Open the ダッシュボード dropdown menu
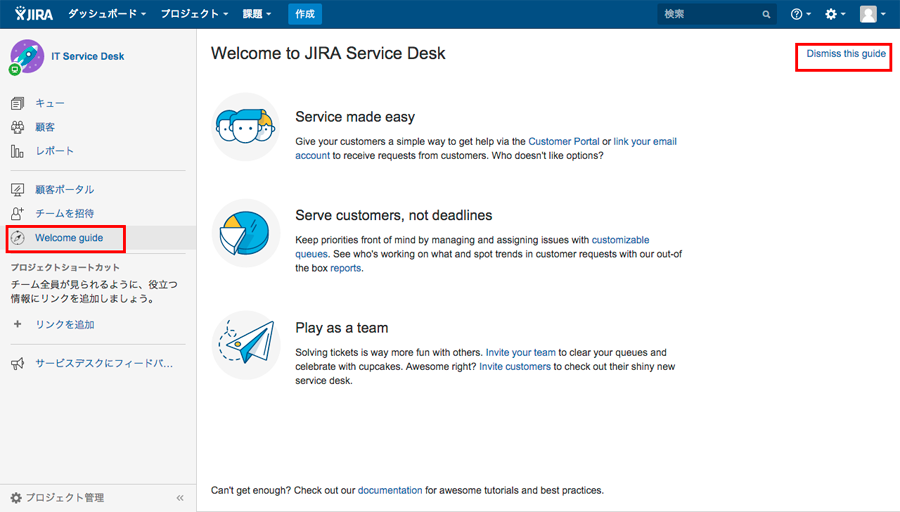 [x=107, y=14]
